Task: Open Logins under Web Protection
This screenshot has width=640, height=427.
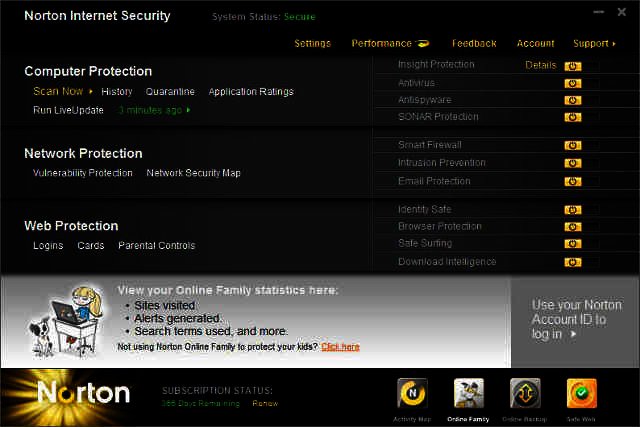Action: [48, 246]
